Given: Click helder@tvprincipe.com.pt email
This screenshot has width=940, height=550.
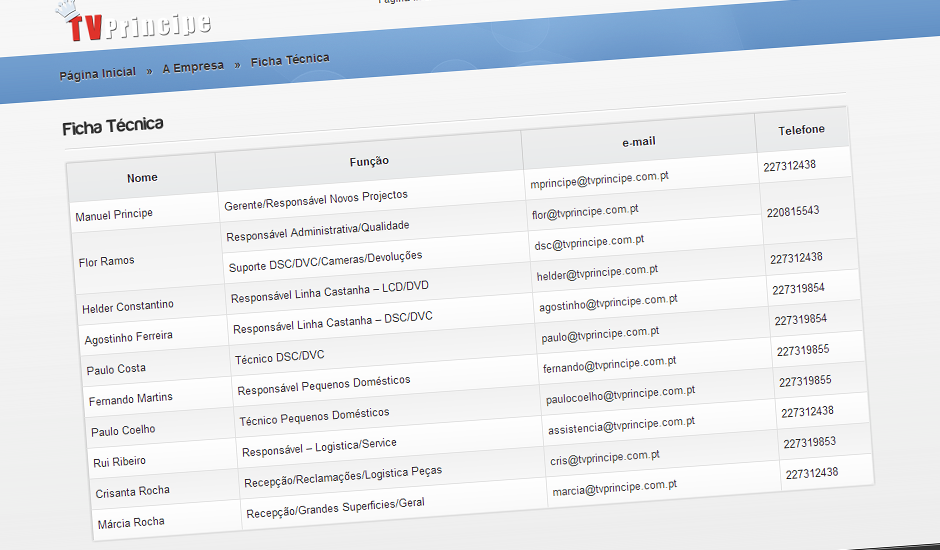Looking at the screenshot, I should [597, 273].
